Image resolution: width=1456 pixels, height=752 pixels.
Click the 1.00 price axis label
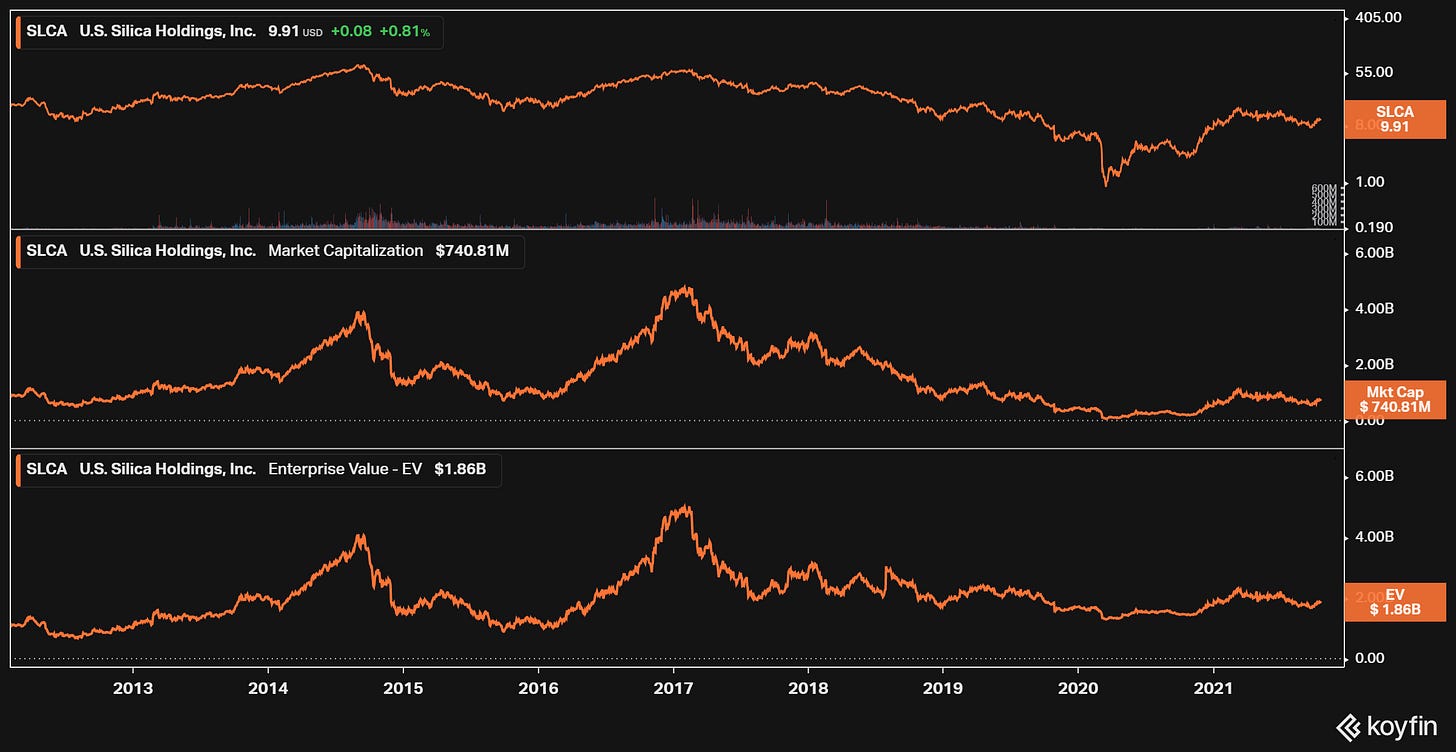tap(1372, 182)
